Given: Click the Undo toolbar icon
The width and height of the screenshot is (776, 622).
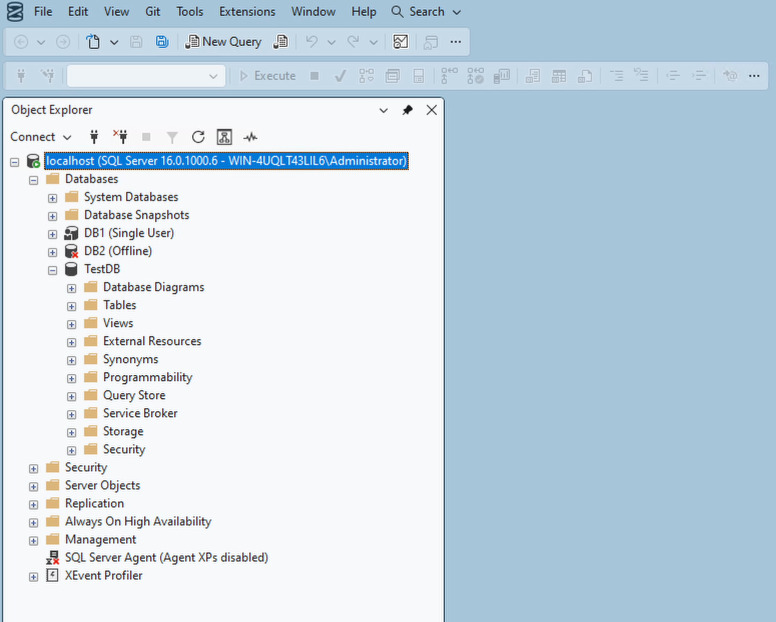Looking at the screenshot, I should coord(311,42).
